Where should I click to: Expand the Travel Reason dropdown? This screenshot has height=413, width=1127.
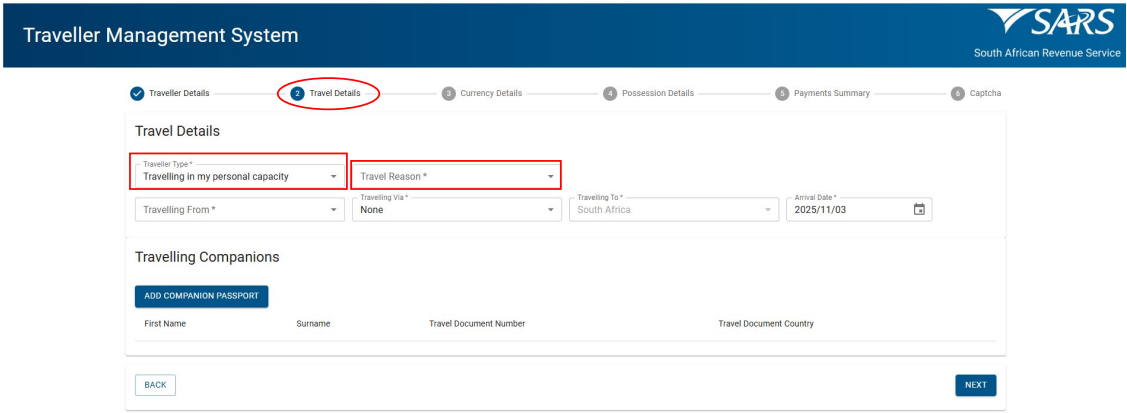coord(456,176)
